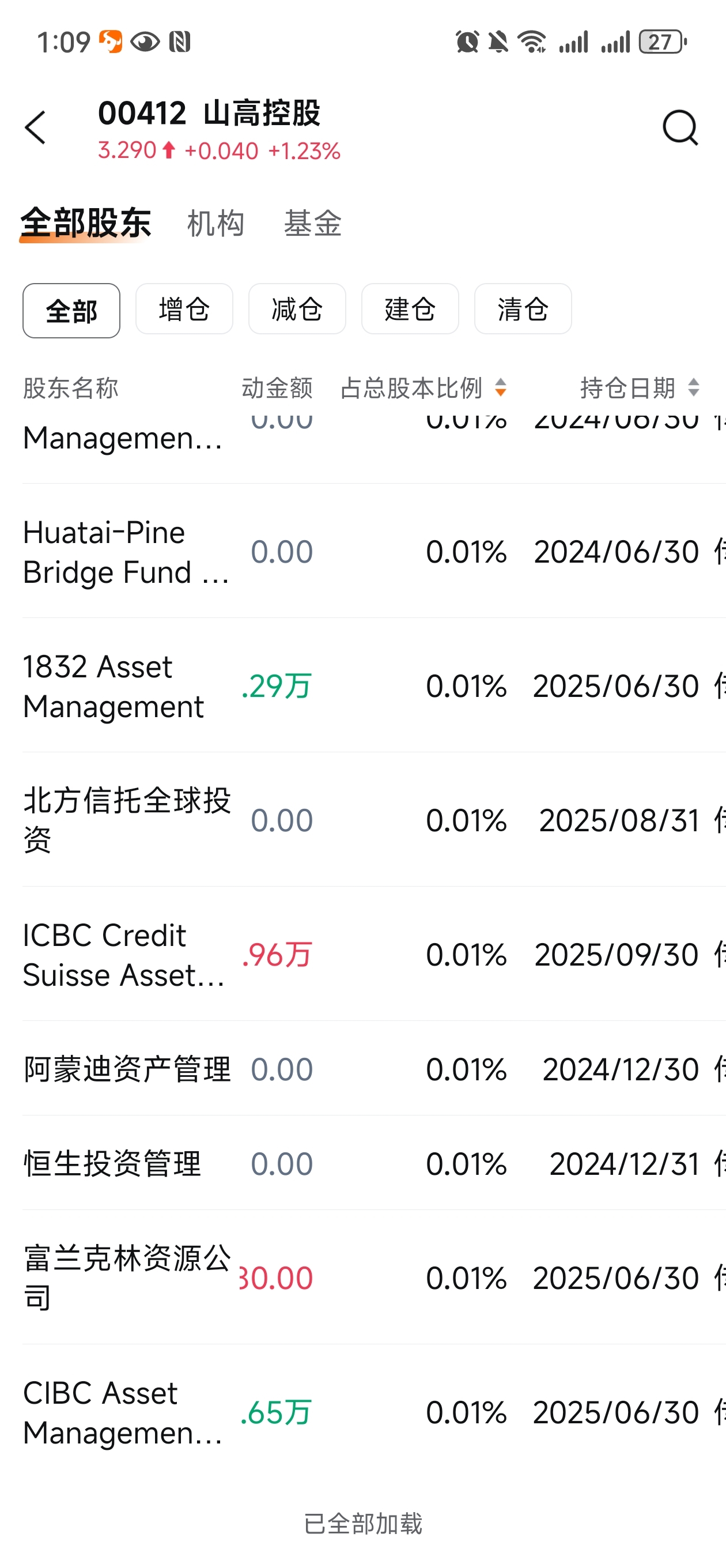The image size is (726, 1568).
Task: Tap the alarm icon in status bar
Action: (x=467, y=42)
